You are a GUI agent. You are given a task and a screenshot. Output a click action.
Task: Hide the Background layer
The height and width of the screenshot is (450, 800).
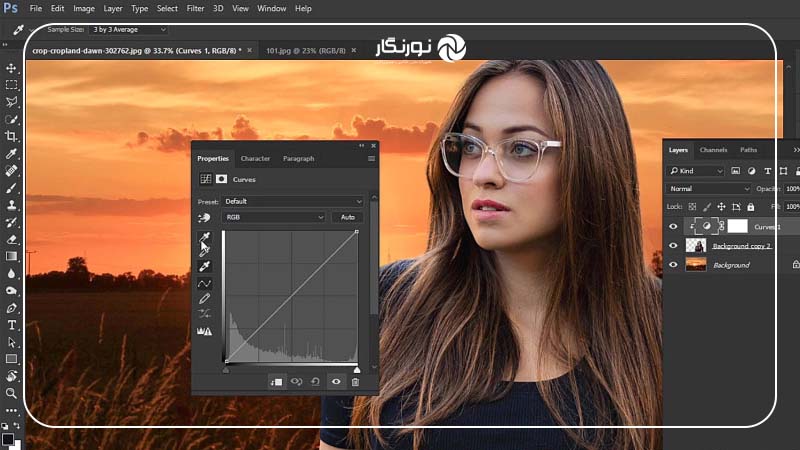(x=673, y=265)
